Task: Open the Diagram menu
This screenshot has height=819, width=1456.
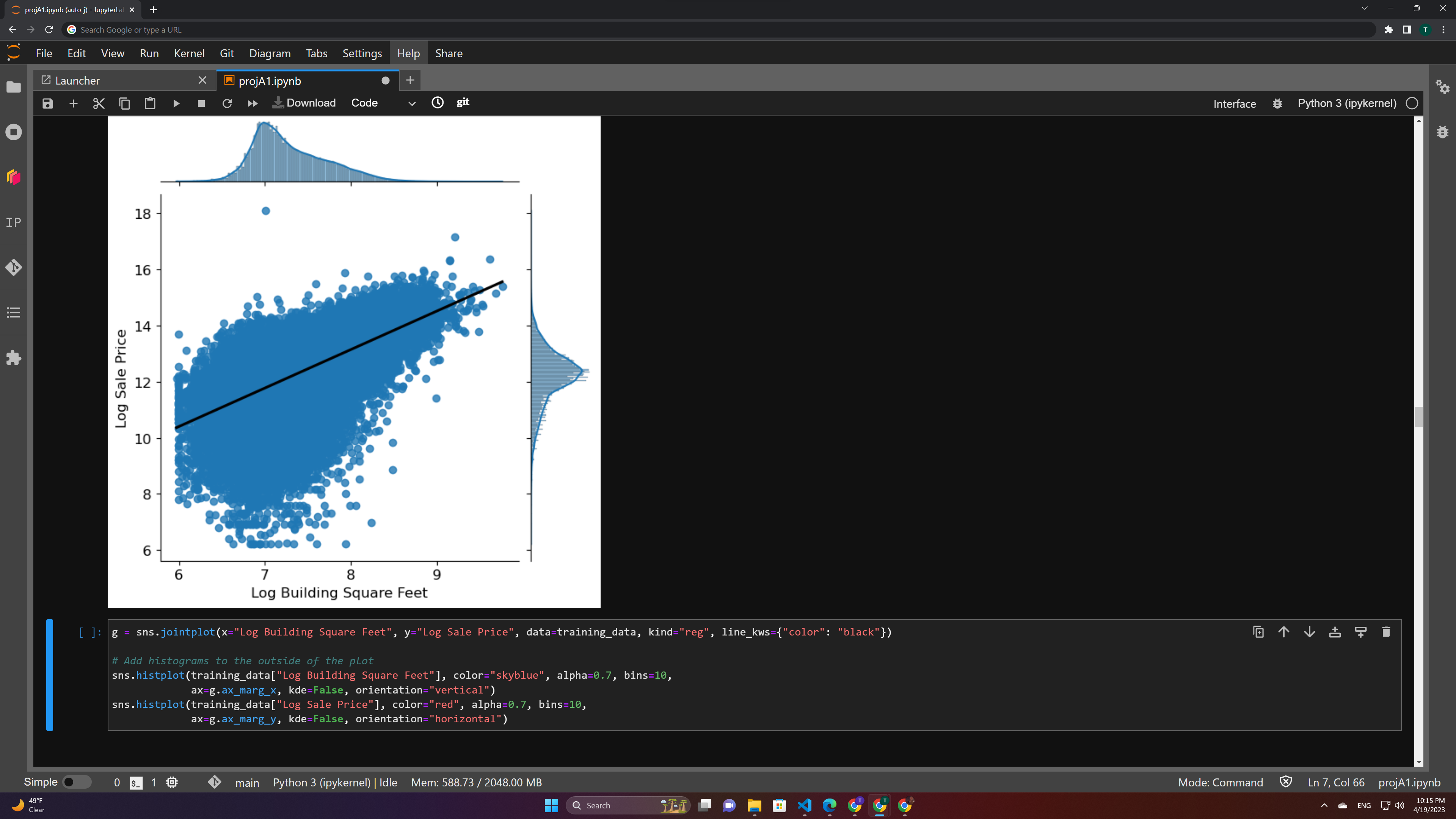Action: (x=270, y=53)
